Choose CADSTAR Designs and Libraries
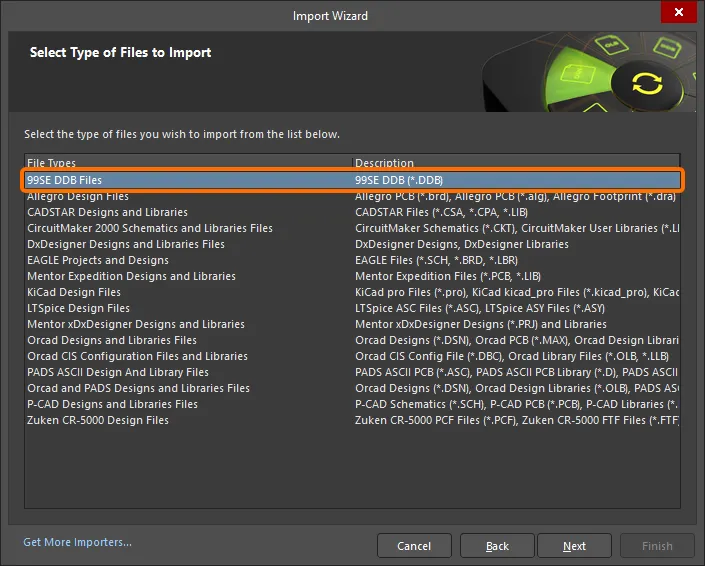Viewport: 705px width, 566px height. (107, 212)
